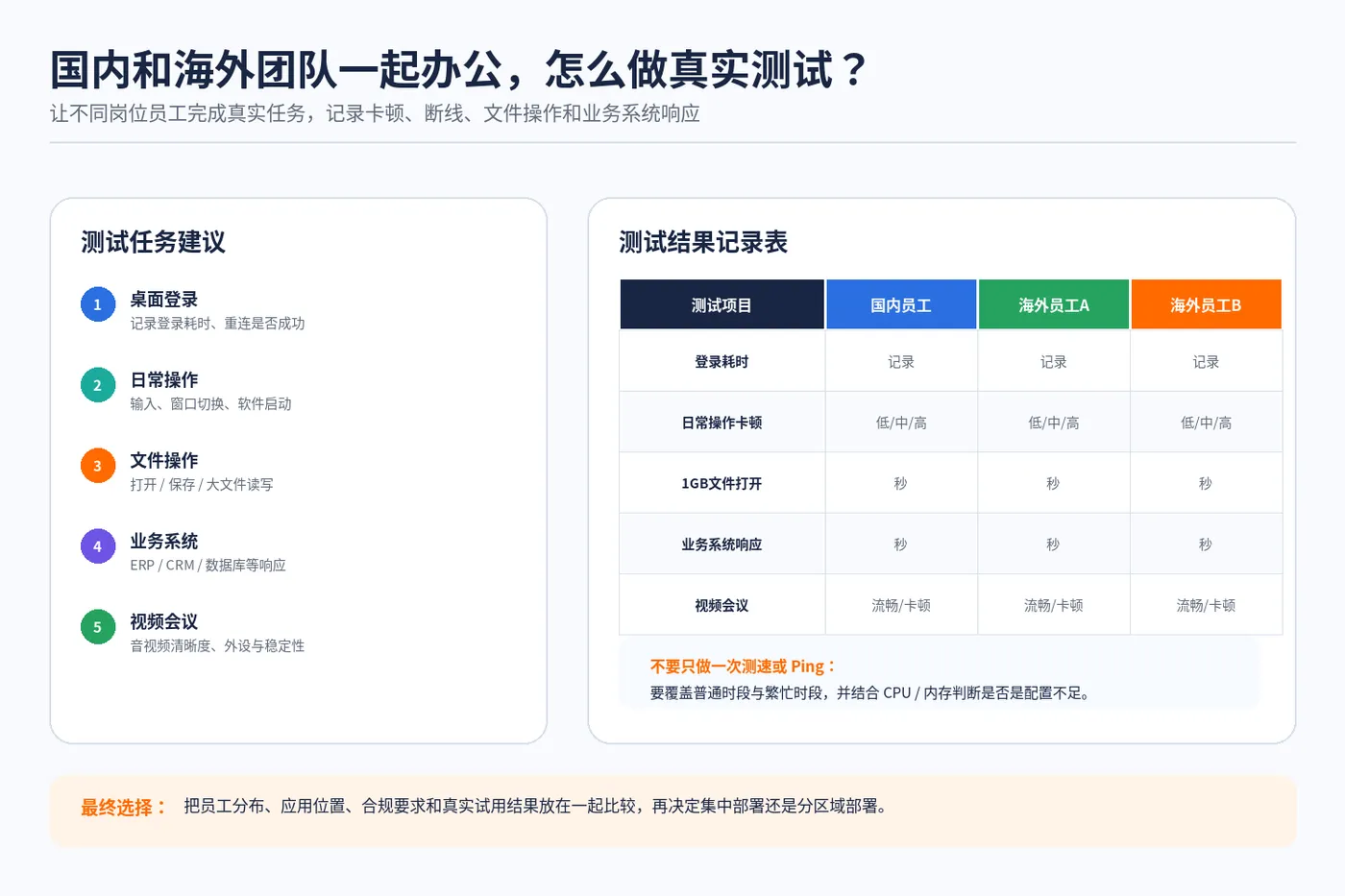Select the description 音视频清晰度、外设与稳定性

click(217, 646)
